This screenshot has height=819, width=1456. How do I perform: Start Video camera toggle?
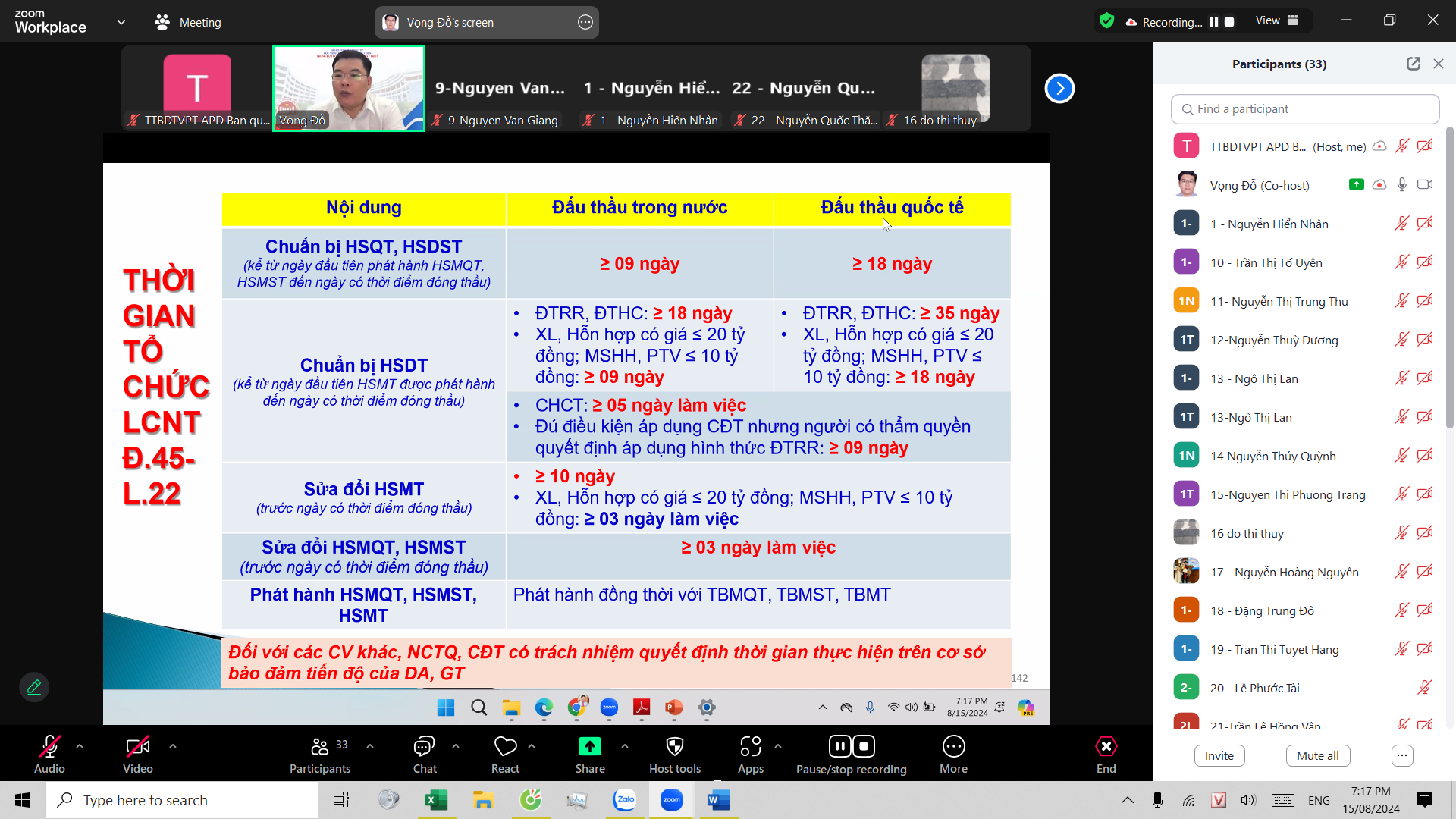click(137, 747)
